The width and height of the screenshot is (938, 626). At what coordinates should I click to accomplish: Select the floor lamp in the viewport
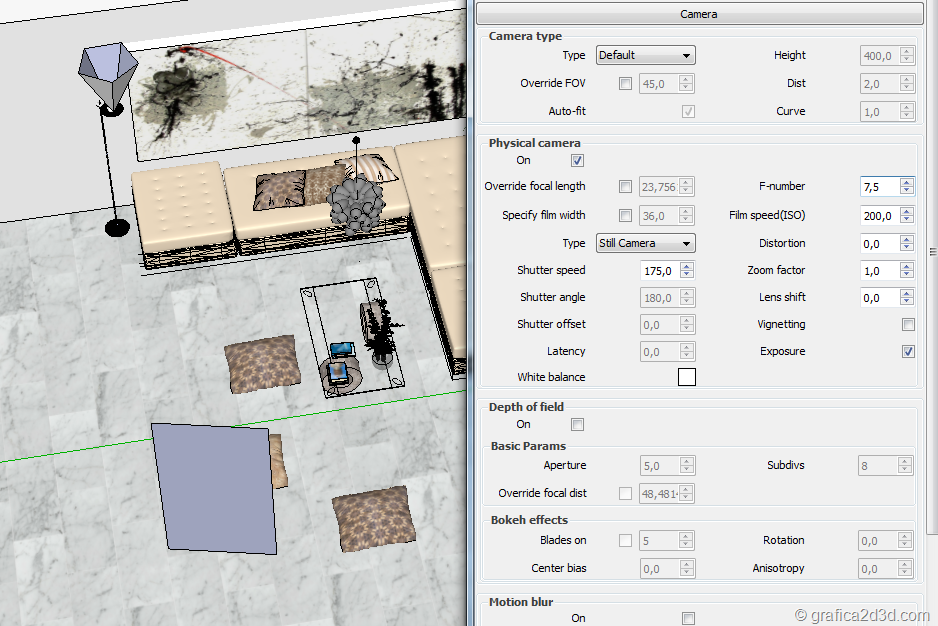[106, 75]
